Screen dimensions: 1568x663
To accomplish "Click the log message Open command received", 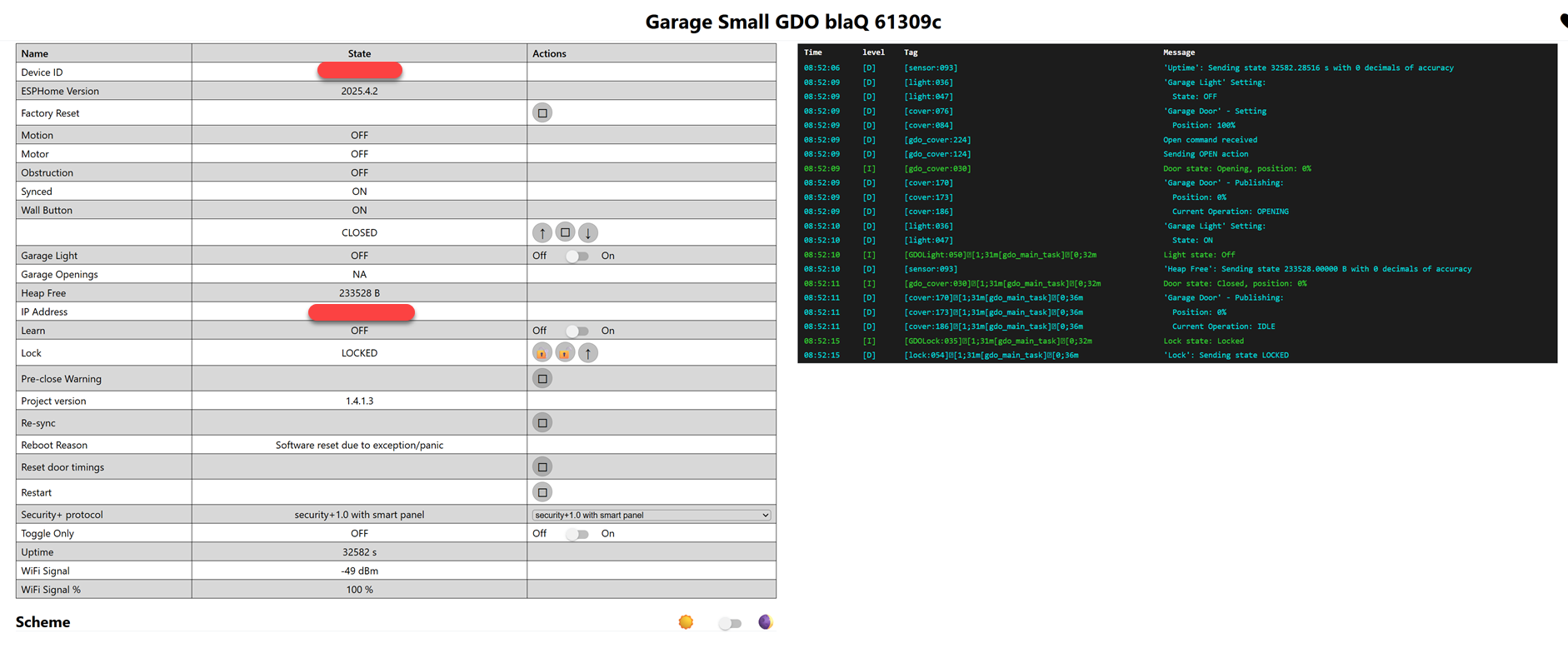I will pyautogui.click(x=1210, y=140).
